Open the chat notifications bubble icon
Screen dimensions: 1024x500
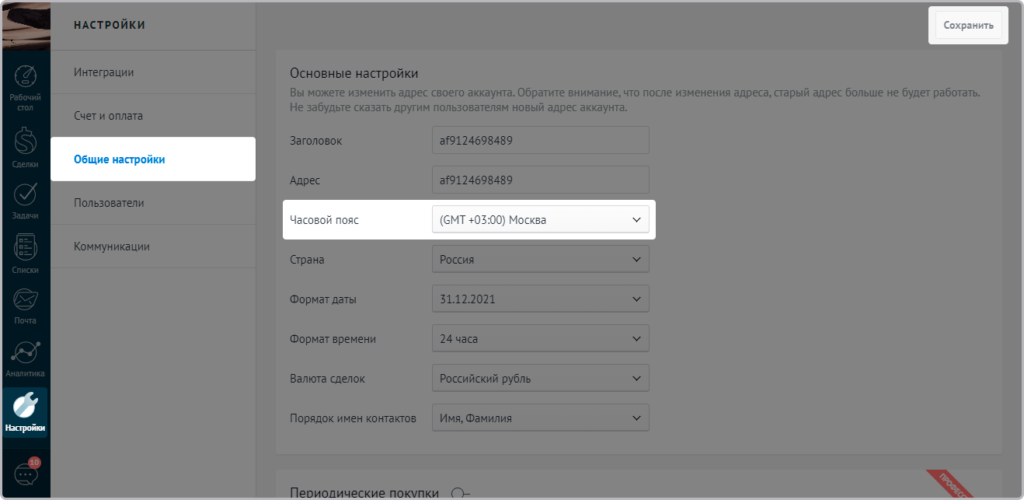point(27,474)
